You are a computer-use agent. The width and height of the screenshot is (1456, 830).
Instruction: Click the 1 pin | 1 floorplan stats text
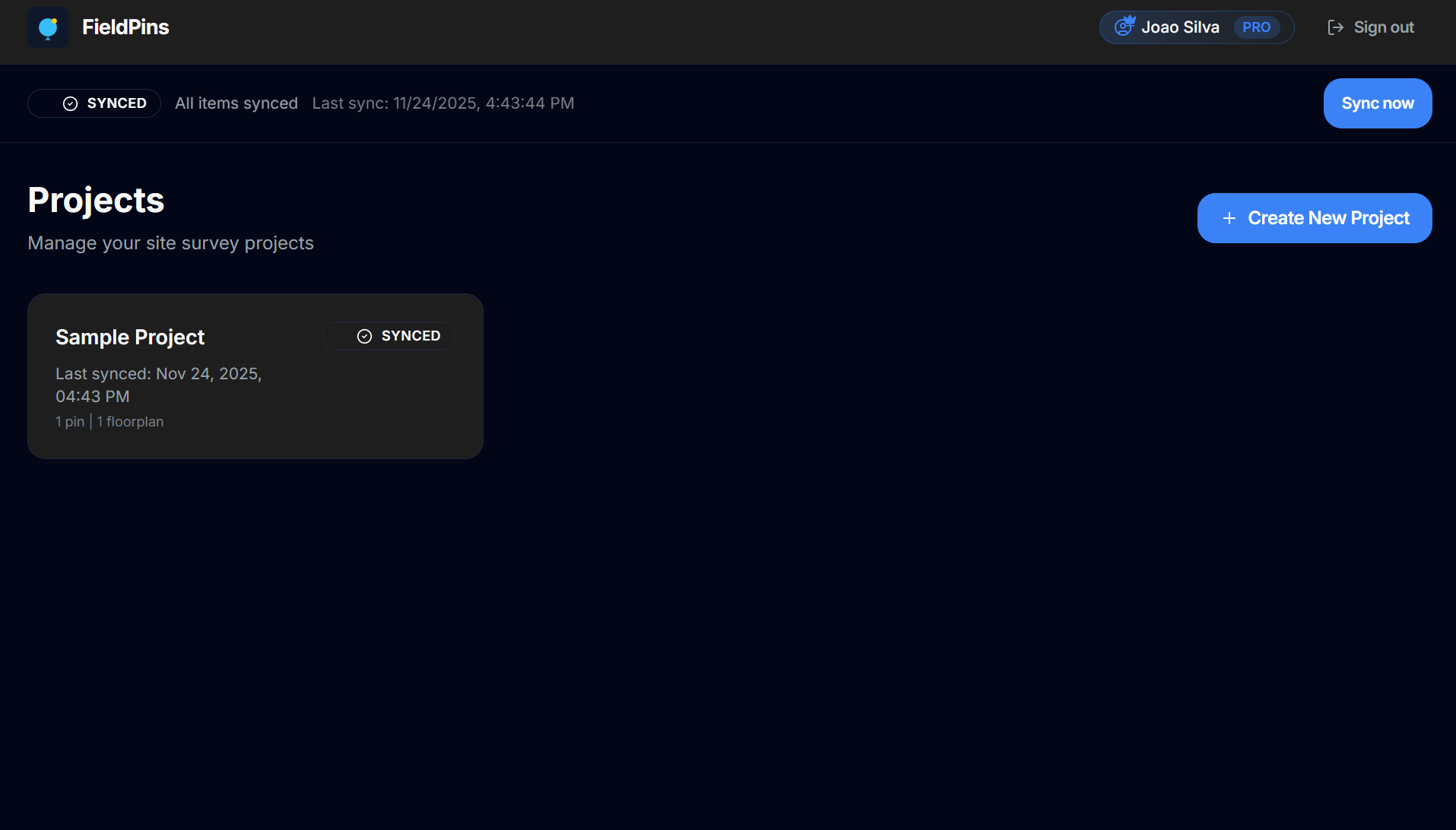tap(109, 421)
